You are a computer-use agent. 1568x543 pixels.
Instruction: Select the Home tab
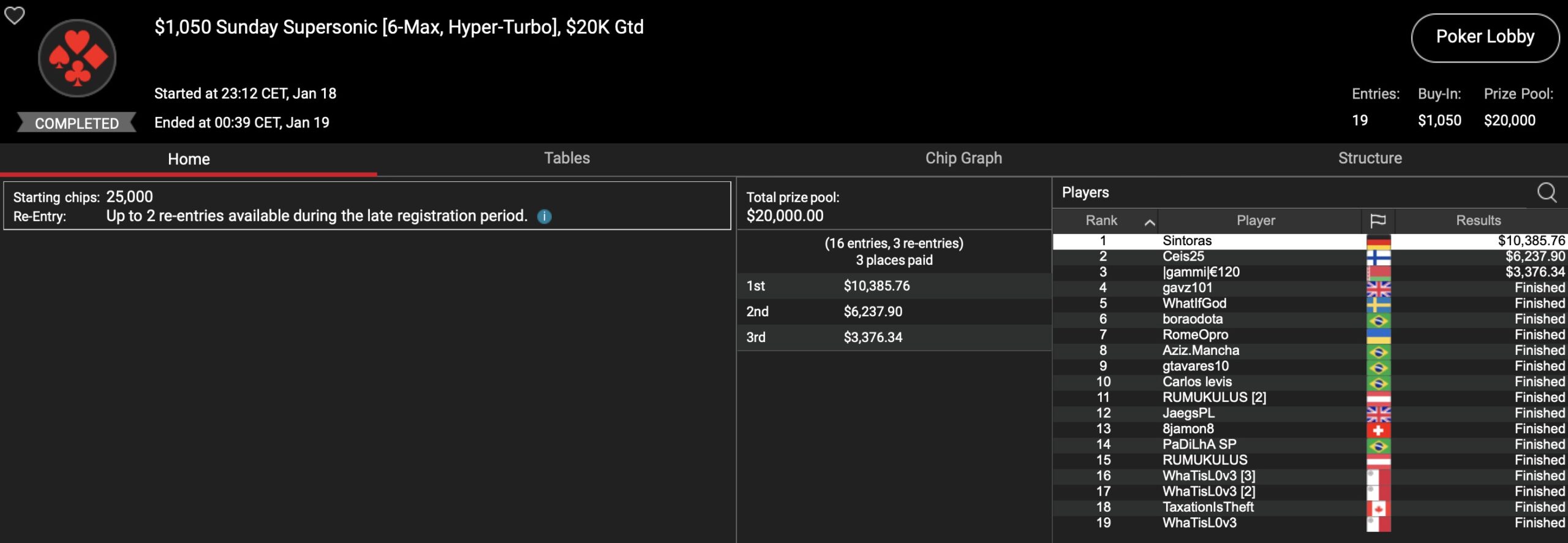pos(189,159)
